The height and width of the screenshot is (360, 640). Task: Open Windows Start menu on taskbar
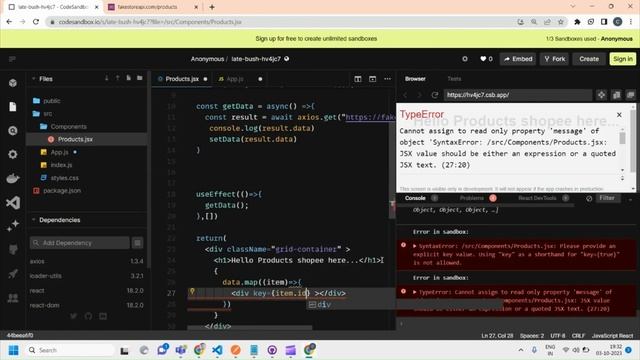[13, 350]
